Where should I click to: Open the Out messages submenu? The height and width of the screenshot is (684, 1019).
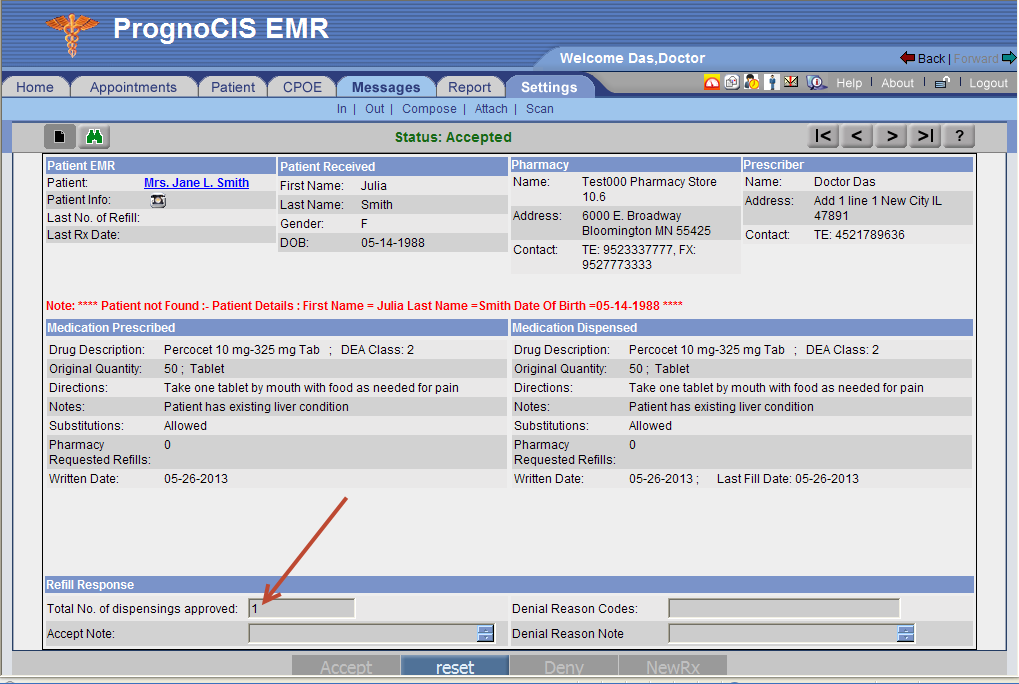click(374, 108)
